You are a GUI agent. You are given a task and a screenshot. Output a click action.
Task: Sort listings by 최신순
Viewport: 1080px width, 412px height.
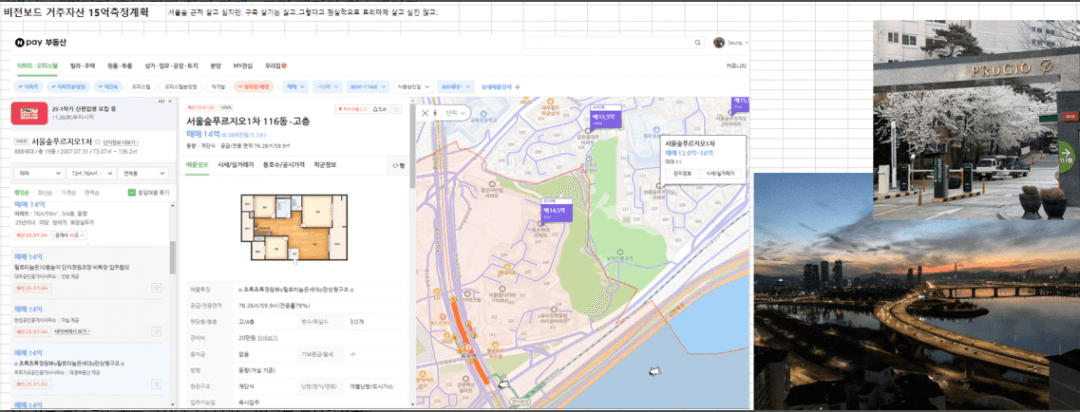(45, 192)
